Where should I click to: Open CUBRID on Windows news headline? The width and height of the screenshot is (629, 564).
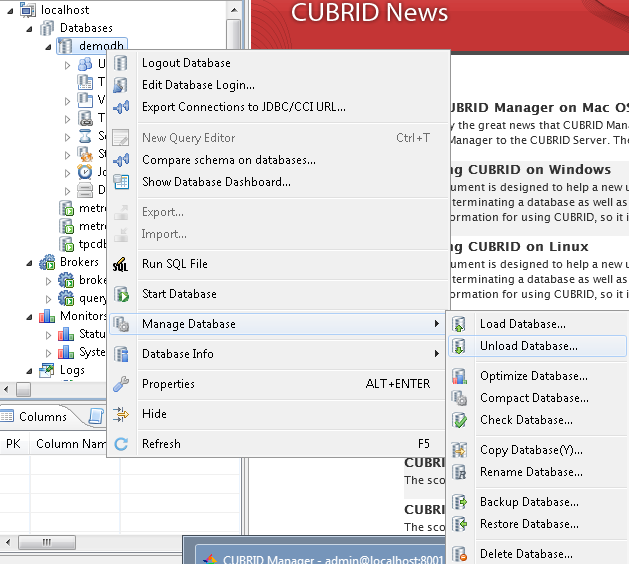pos(530,170)
